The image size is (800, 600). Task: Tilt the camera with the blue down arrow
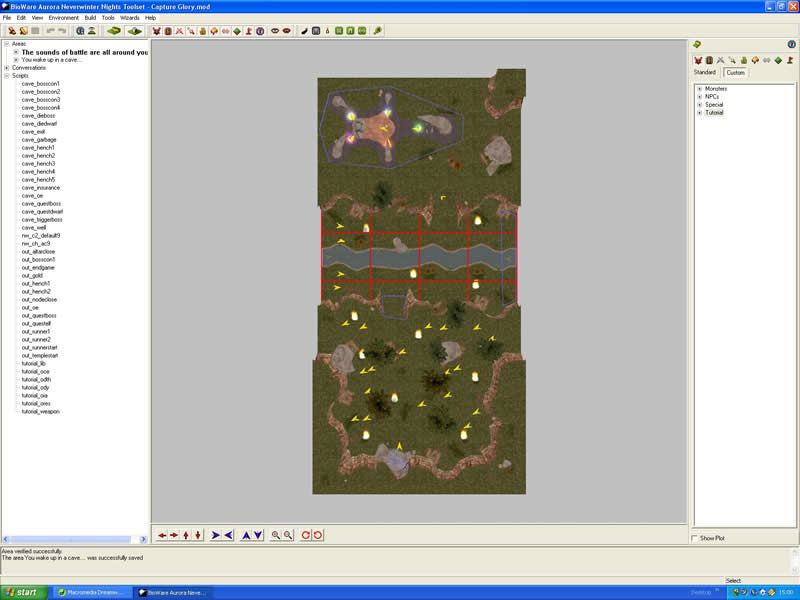click(258, 535)
